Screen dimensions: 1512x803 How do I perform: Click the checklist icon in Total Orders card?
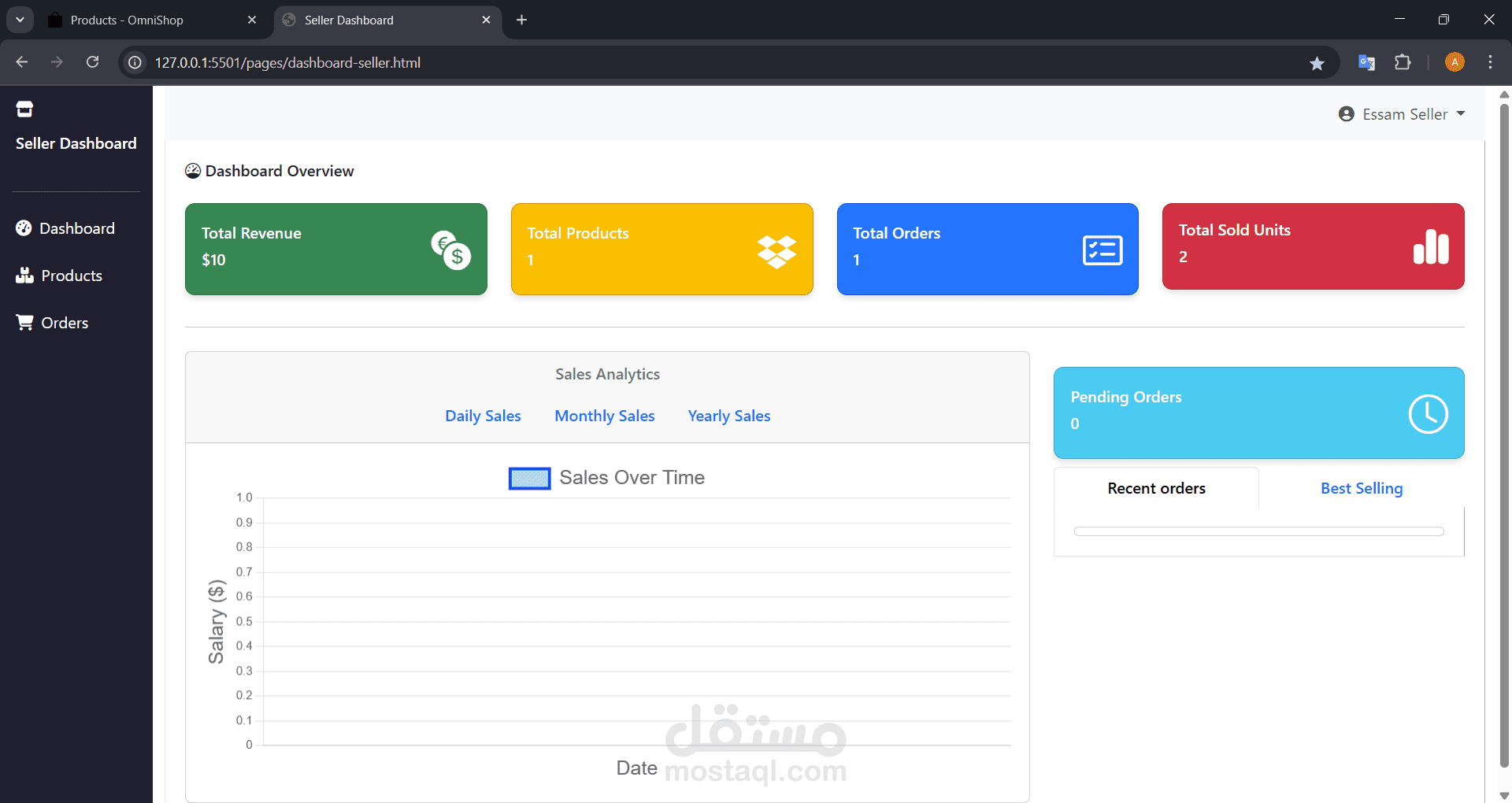[1102, 250]
